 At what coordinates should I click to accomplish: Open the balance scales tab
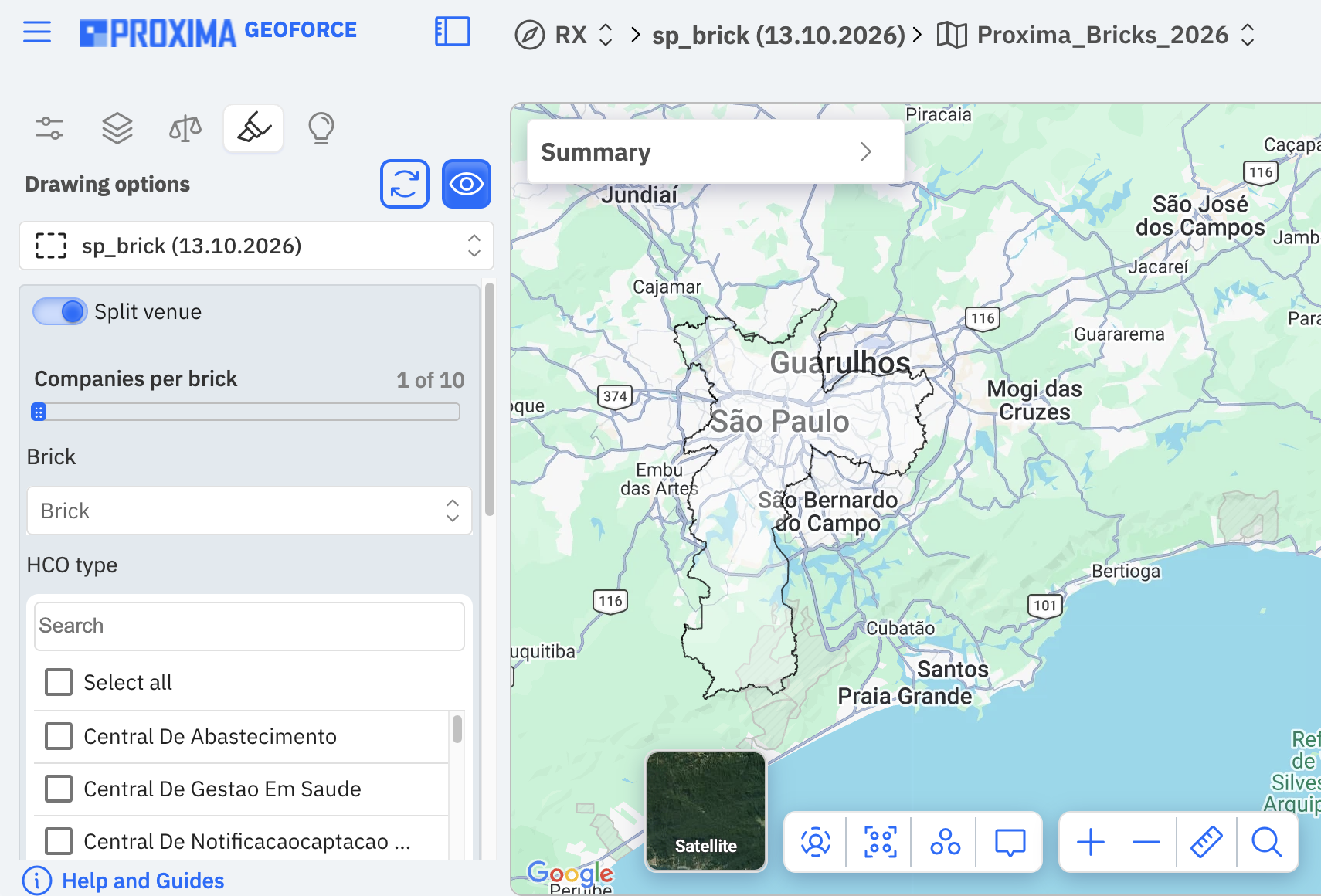click(185, 128)
